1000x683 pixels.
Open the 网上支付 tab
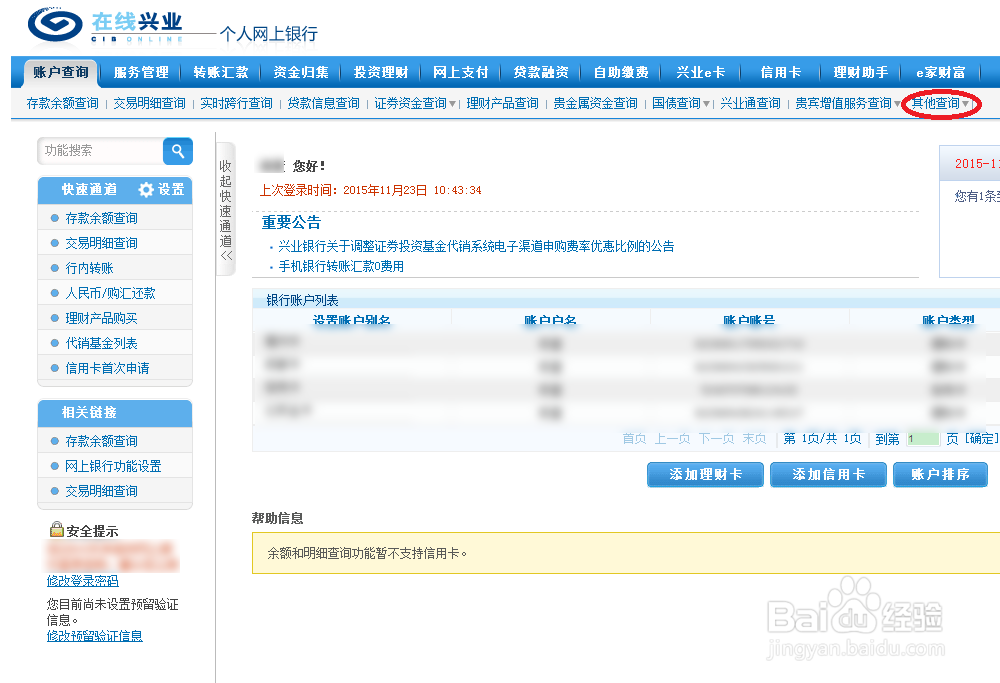click(x=460, y=73)
